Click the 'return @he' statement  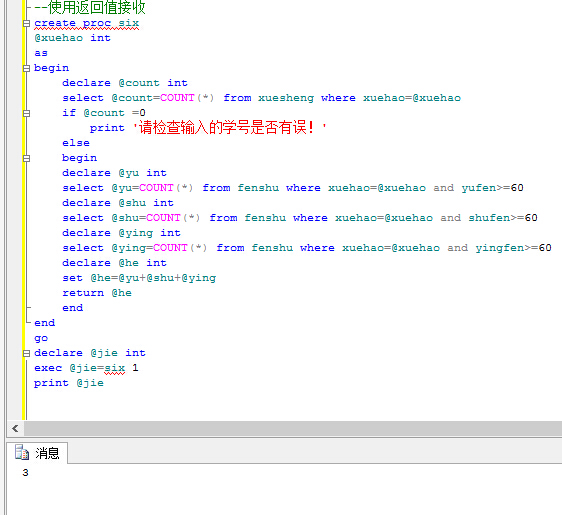[97, 293]
